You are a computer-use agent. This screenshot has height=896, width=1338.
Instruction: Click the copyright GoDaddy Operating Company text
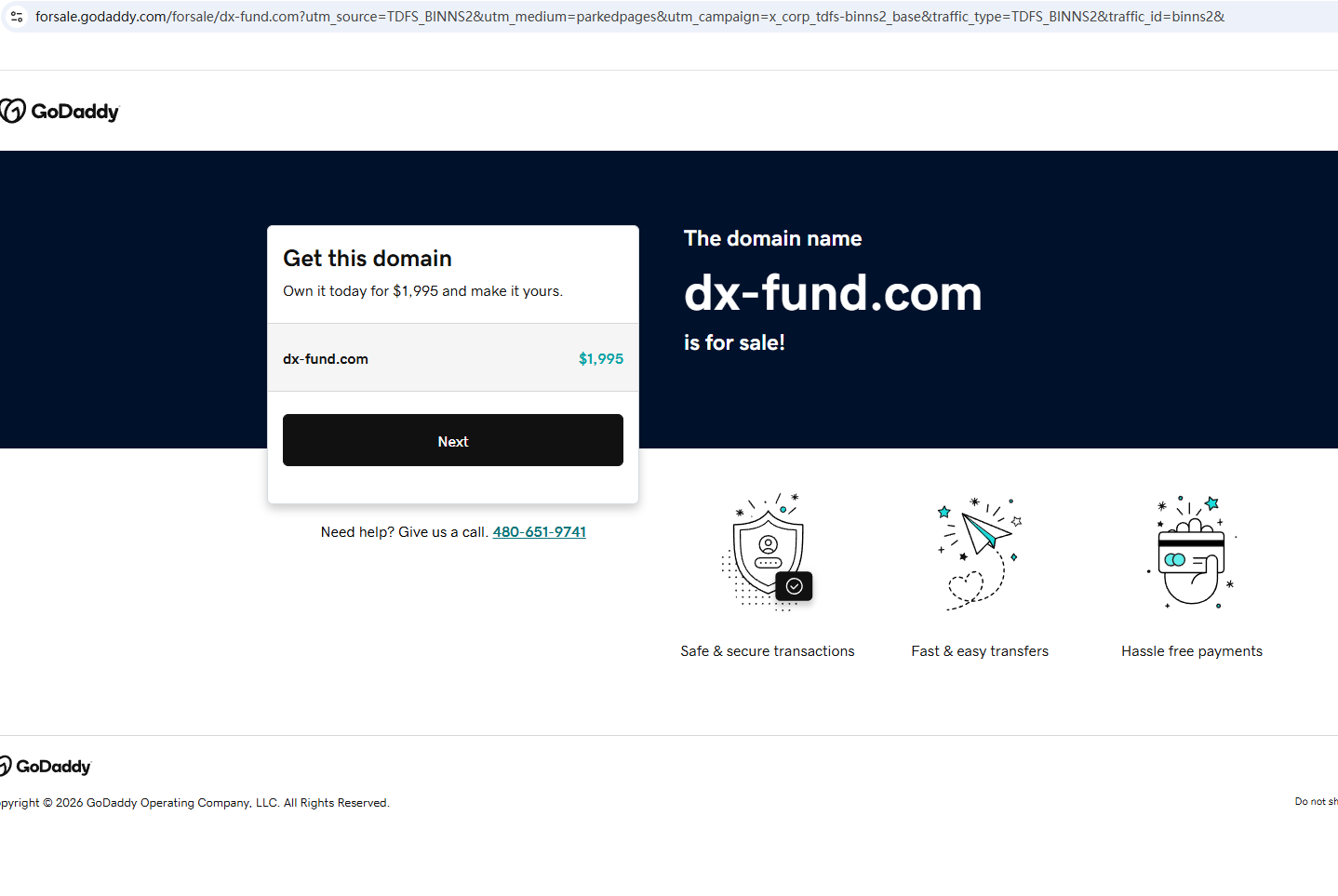(x=194, y=803)
